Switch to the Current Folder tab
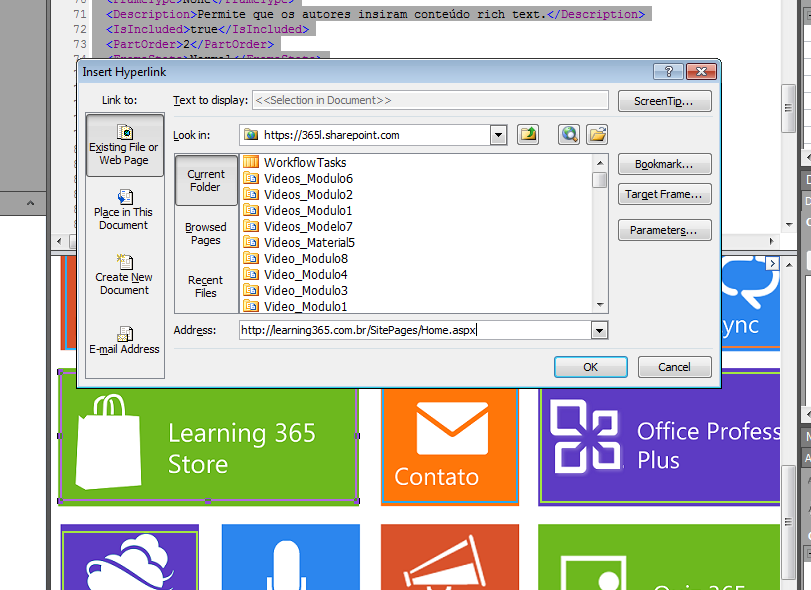This screenshot has height=590, width=811. 206,180
